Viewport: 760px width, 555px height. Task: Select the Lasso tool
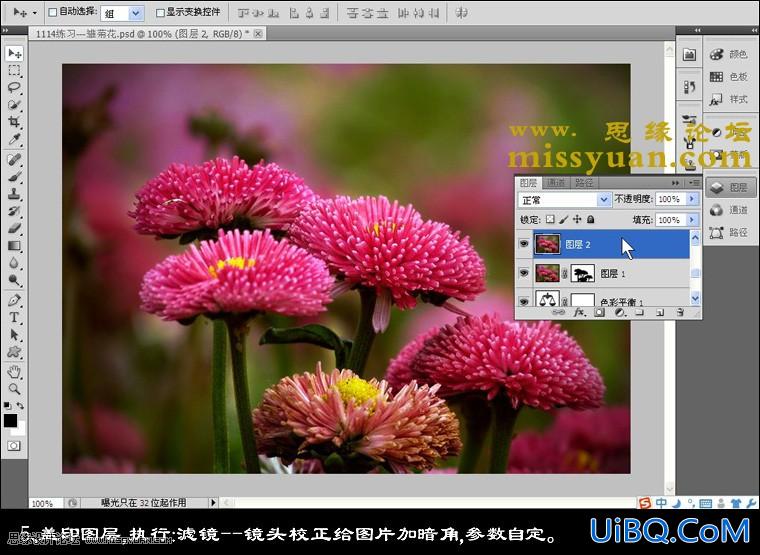tap(14, 88)
